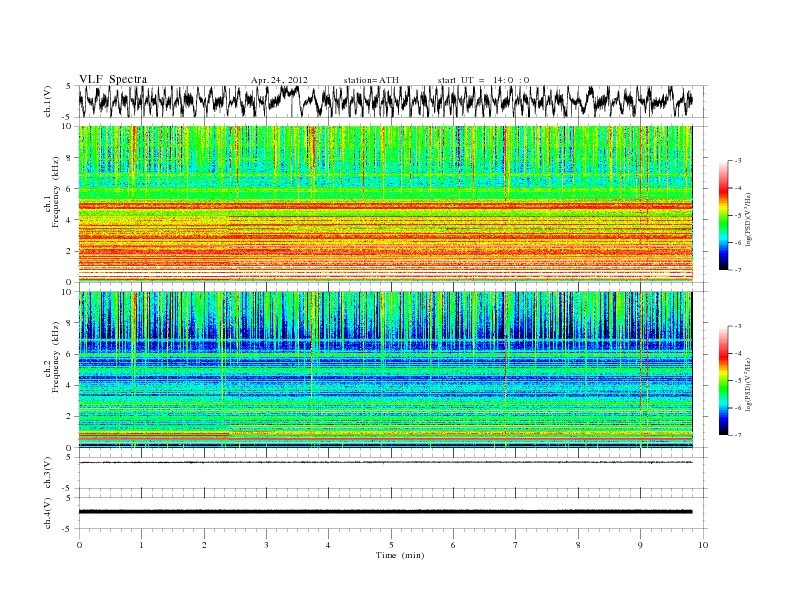Click the date text "Apr. 24, 2012"

(279, 80)
